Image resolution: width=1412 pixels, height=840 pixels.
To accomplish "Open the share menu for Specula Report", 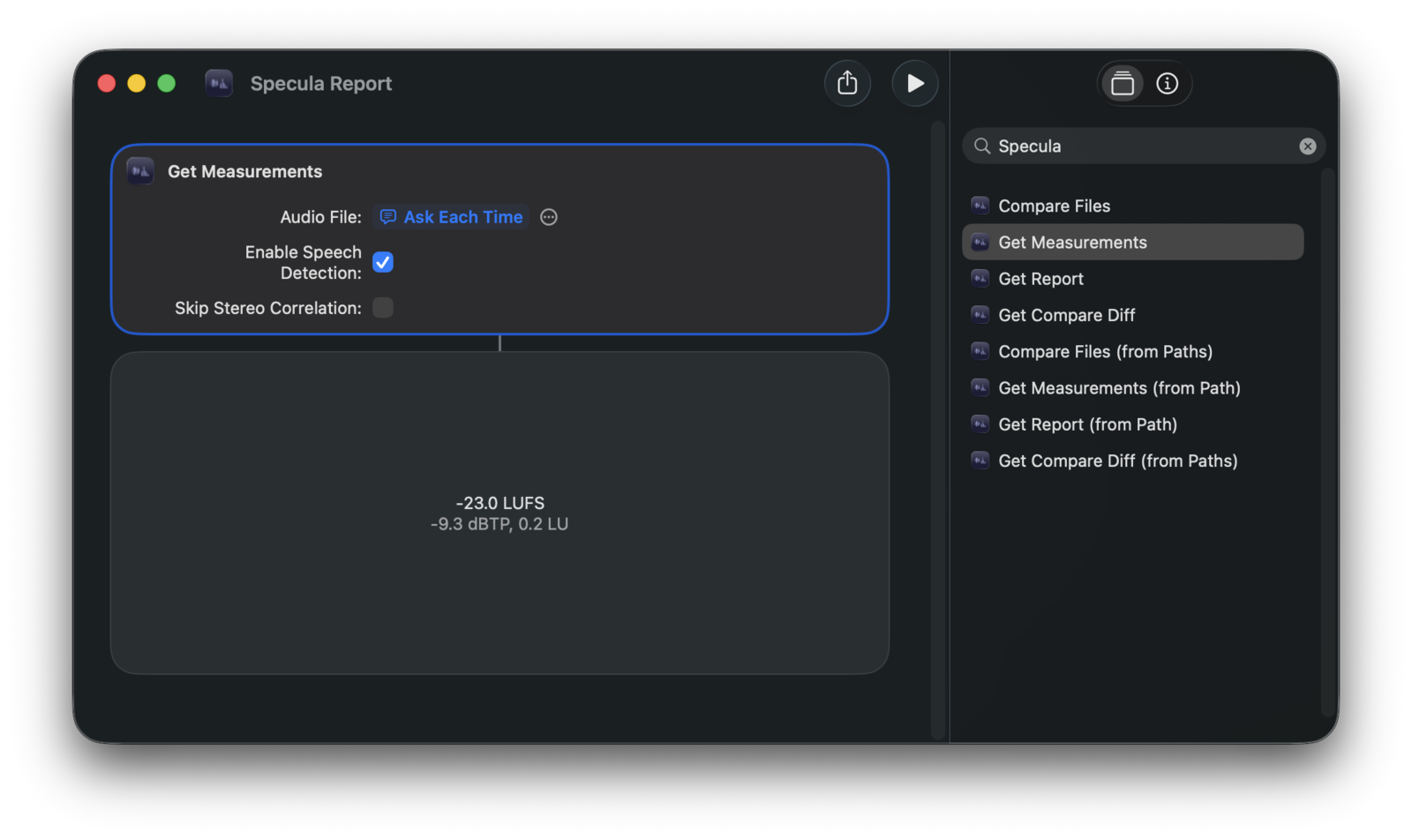I will (x=847, y=83).
